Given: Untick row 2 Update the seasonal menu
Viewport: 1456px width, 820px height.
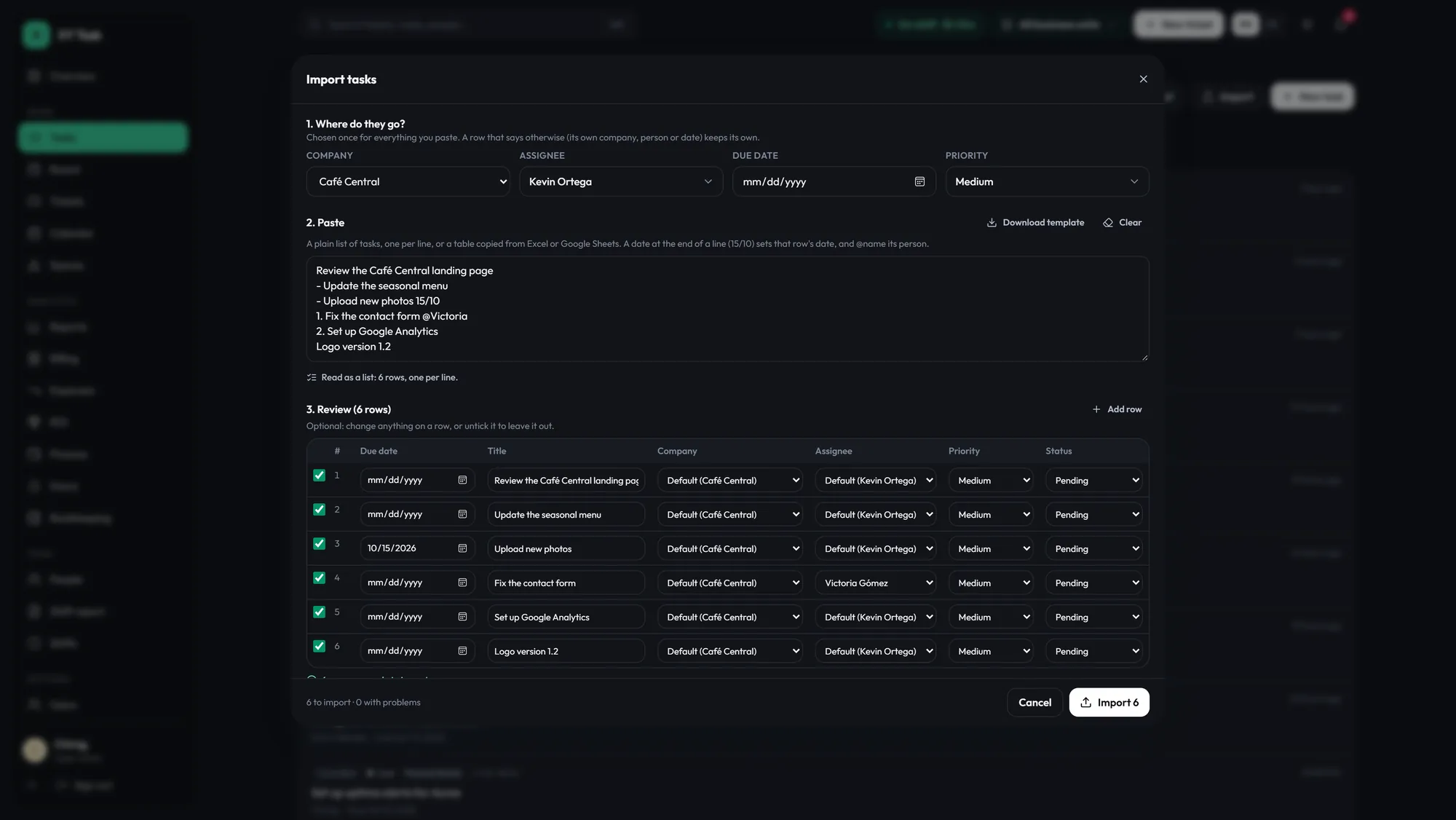Looking at the screenshot, I should (x=319, y=510).
